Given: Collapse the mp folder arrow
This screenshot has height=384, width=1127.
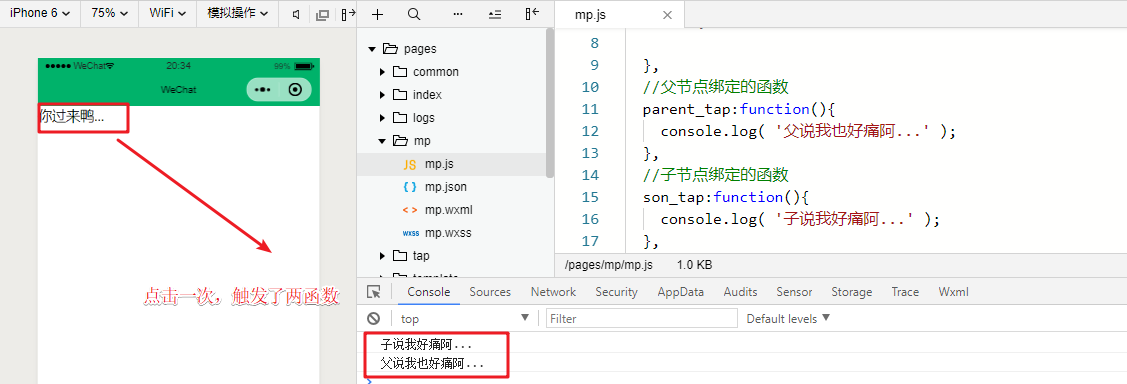Looking at the screenshot, I should pos(383,141).
